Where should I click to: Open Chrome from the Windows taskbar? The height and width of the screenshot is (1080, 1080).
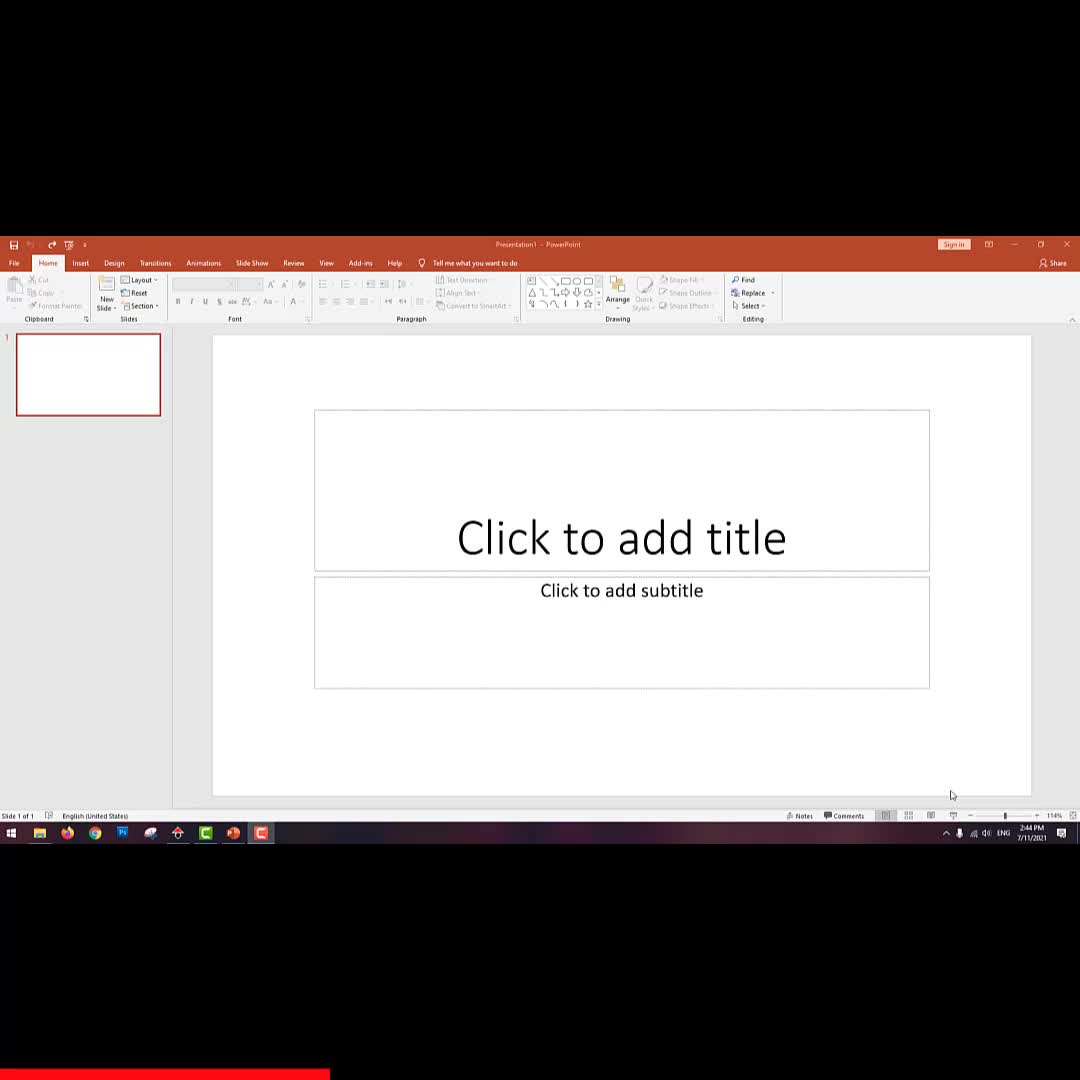[x=95, y=833]
